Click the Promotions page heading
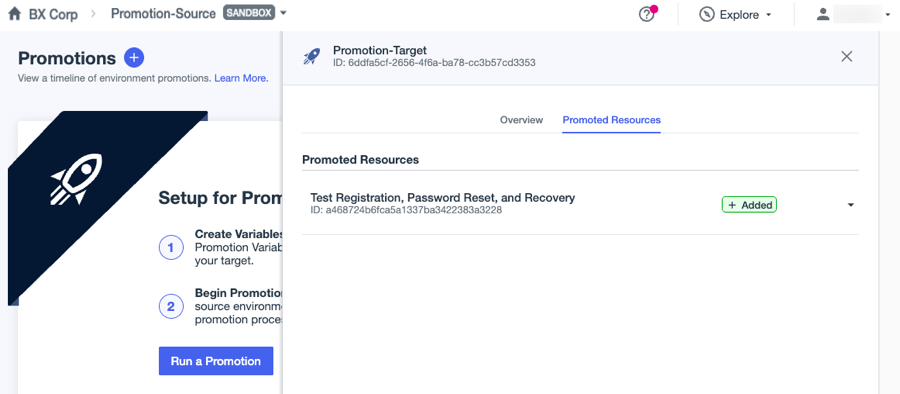Image resolution: width=900 pixels, height=394 pixels. (67, 58)
